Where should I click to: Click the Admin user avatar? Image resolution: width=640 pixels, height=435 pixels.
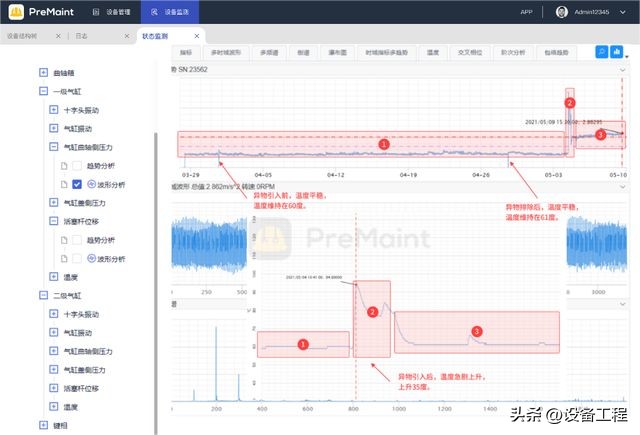pos(562,12)
